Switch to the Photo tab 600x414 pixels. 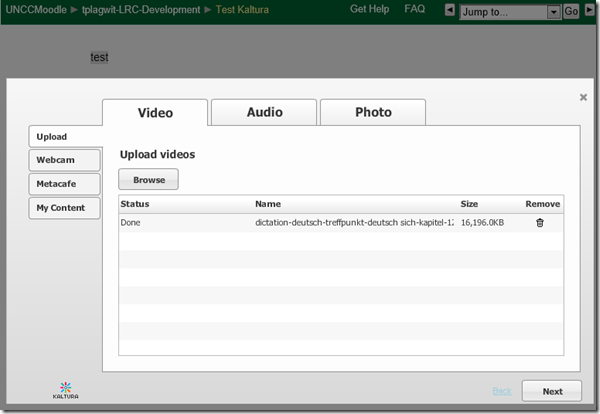373,113
